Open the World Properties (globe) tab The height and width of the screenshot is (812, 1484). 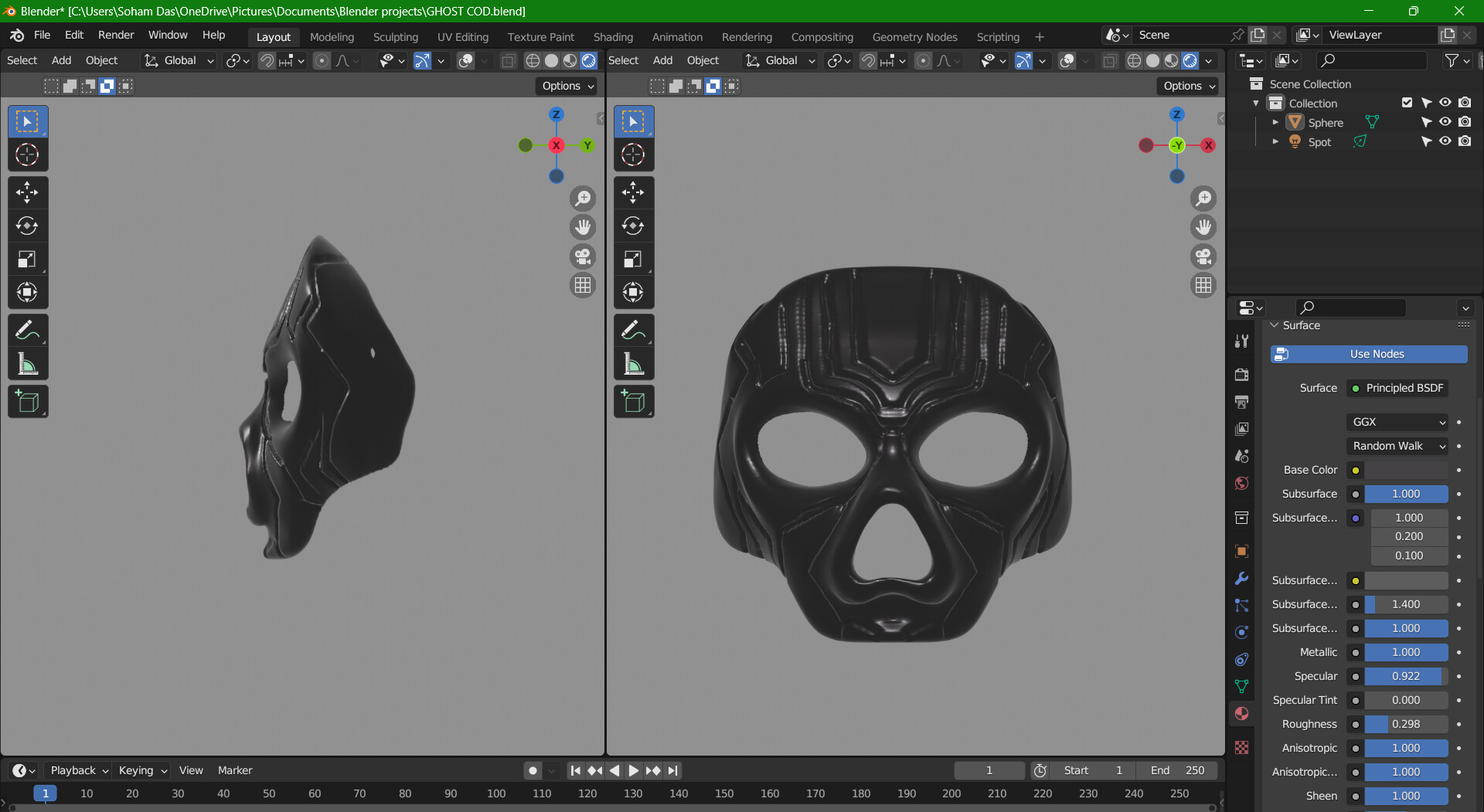tap(1241, 483)
